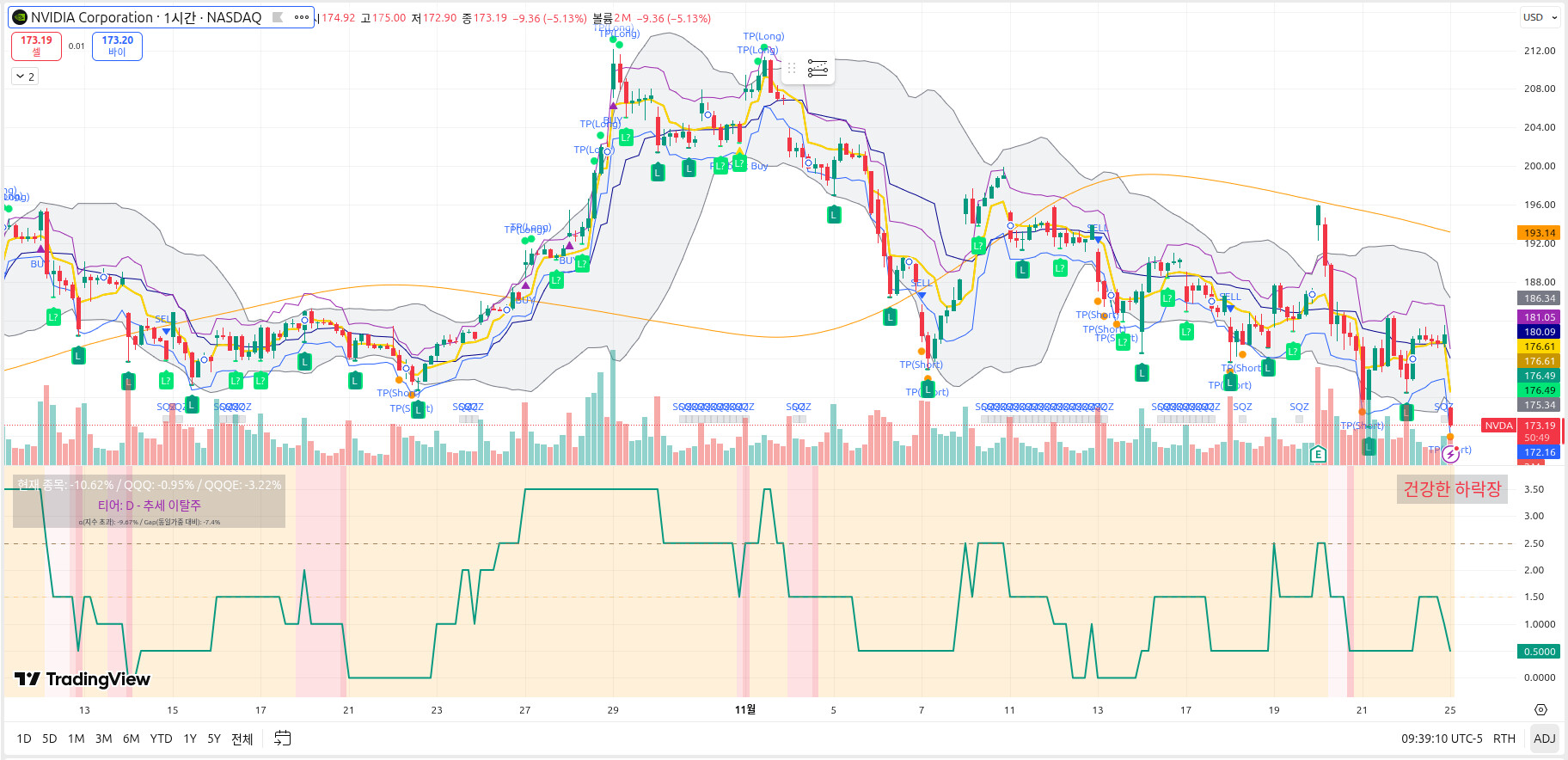This screenshot has height=760, width=1568.
Task: Select the 1M time range
Action: pos(77,739)
